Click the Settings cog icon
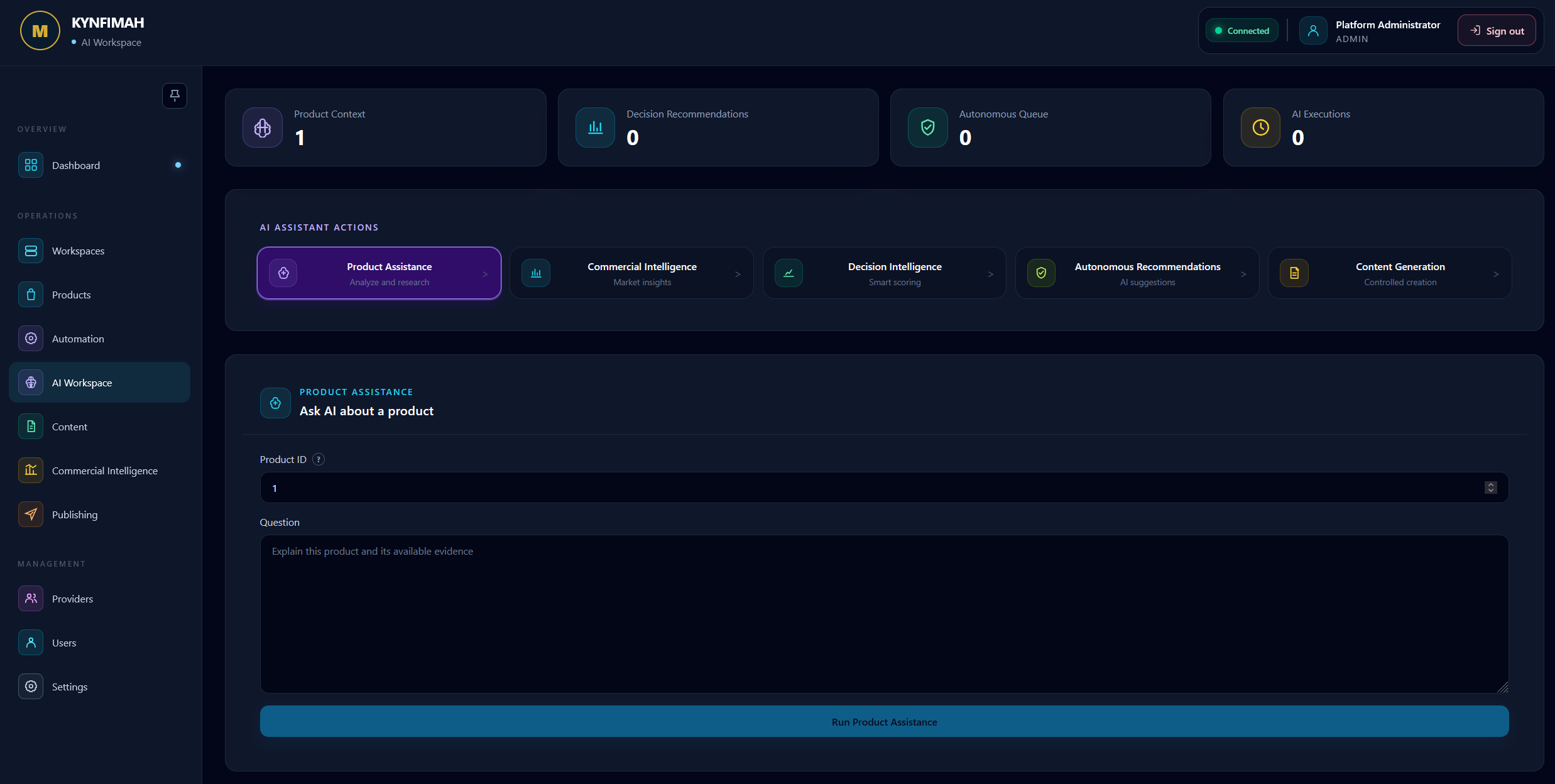 click(x=31, y=687)
